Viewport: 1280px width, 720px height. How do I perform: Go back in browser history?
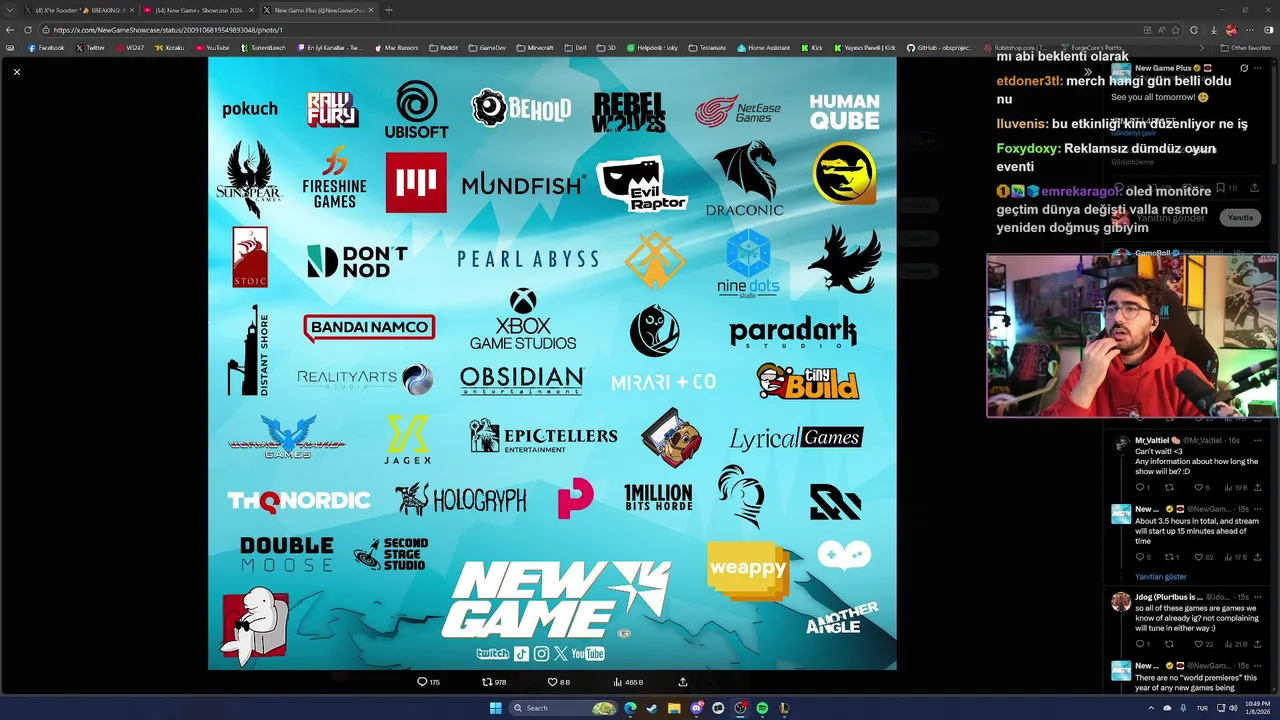[x=10, y=30]
